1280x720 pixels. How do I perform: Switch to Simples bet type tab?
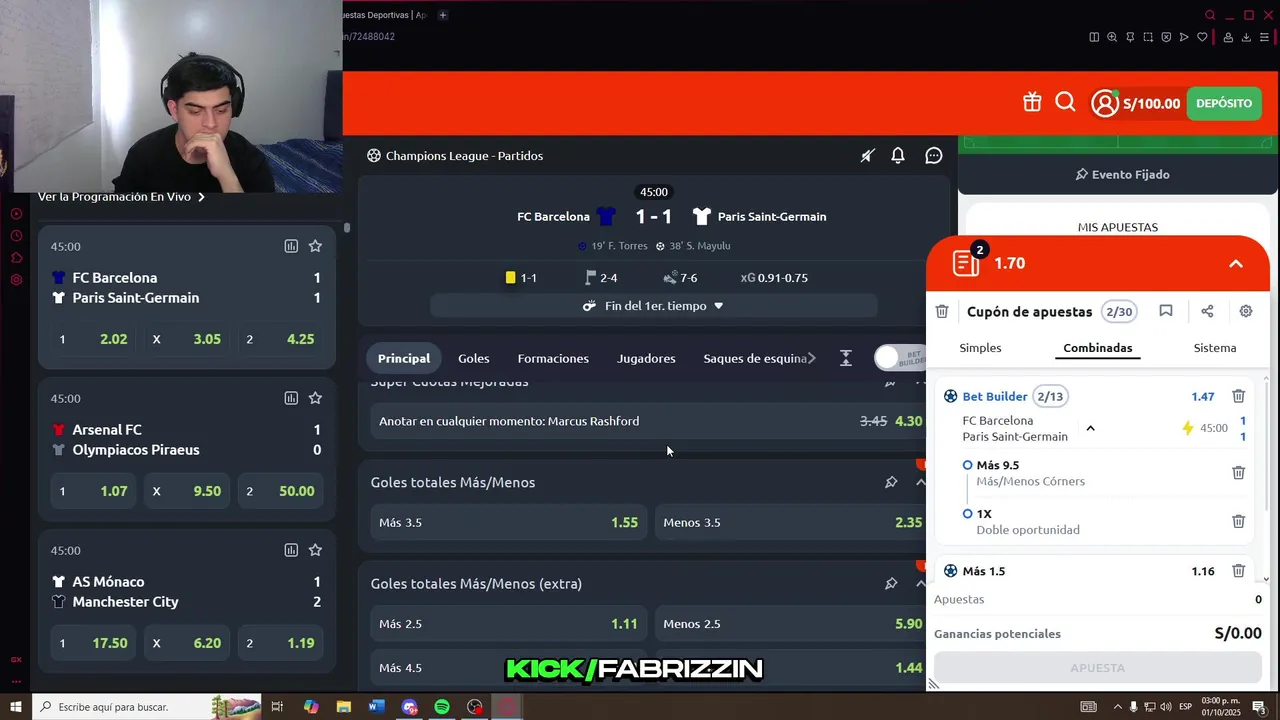point(980,348)
